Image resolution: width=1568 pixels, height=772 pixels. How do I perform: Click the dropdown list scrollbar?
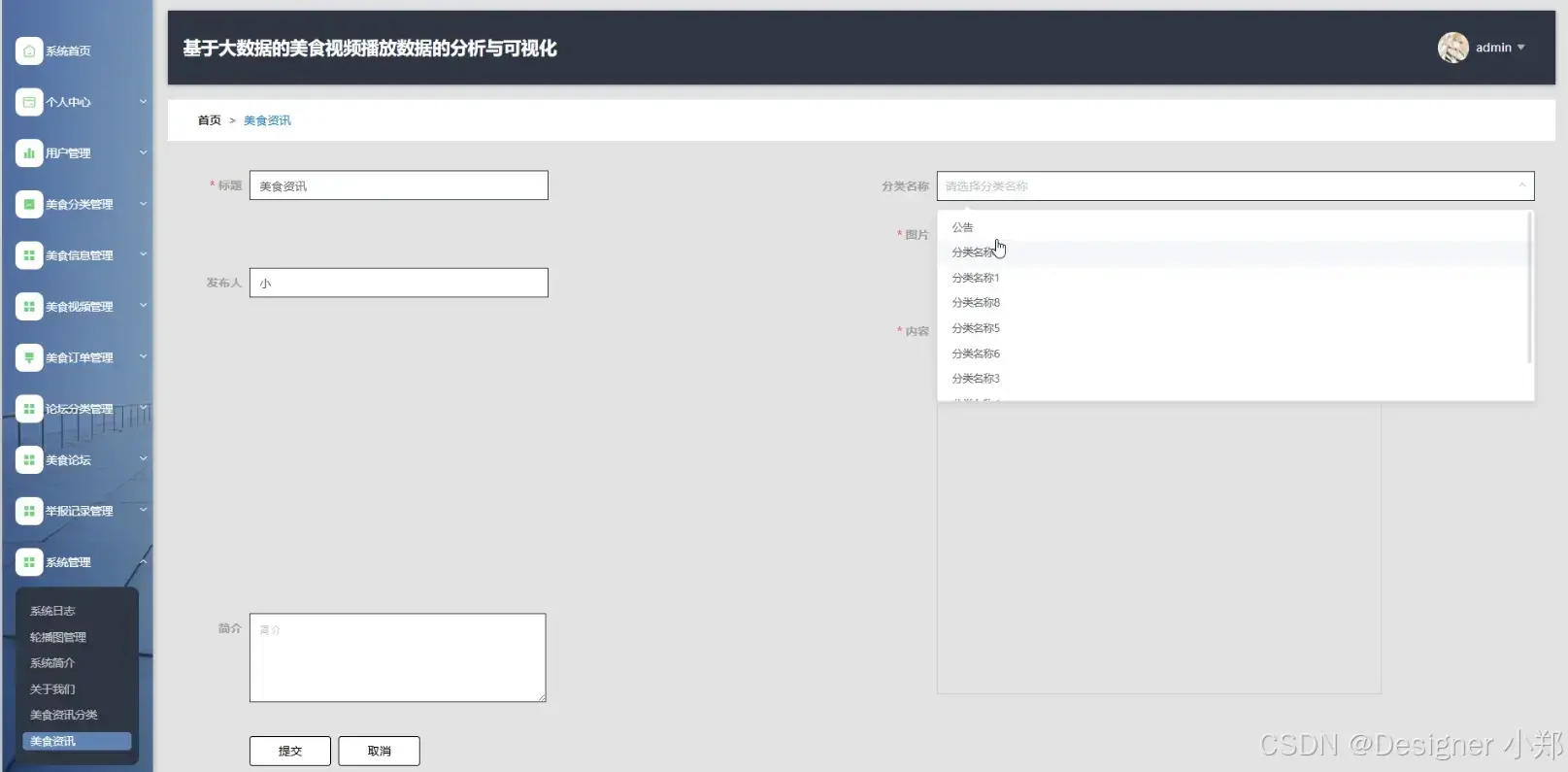pyautogui.click(x=1530, y=288)
